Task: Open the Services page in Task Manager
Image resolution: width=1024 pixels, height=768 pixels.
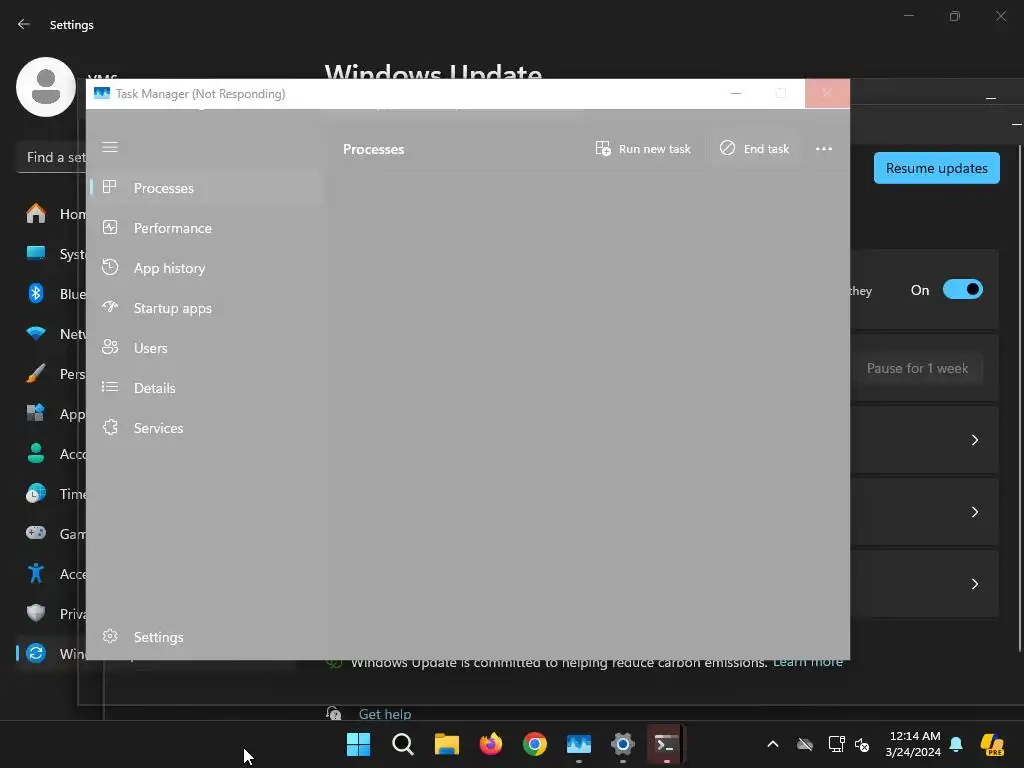Action: [x=206, y=428]
